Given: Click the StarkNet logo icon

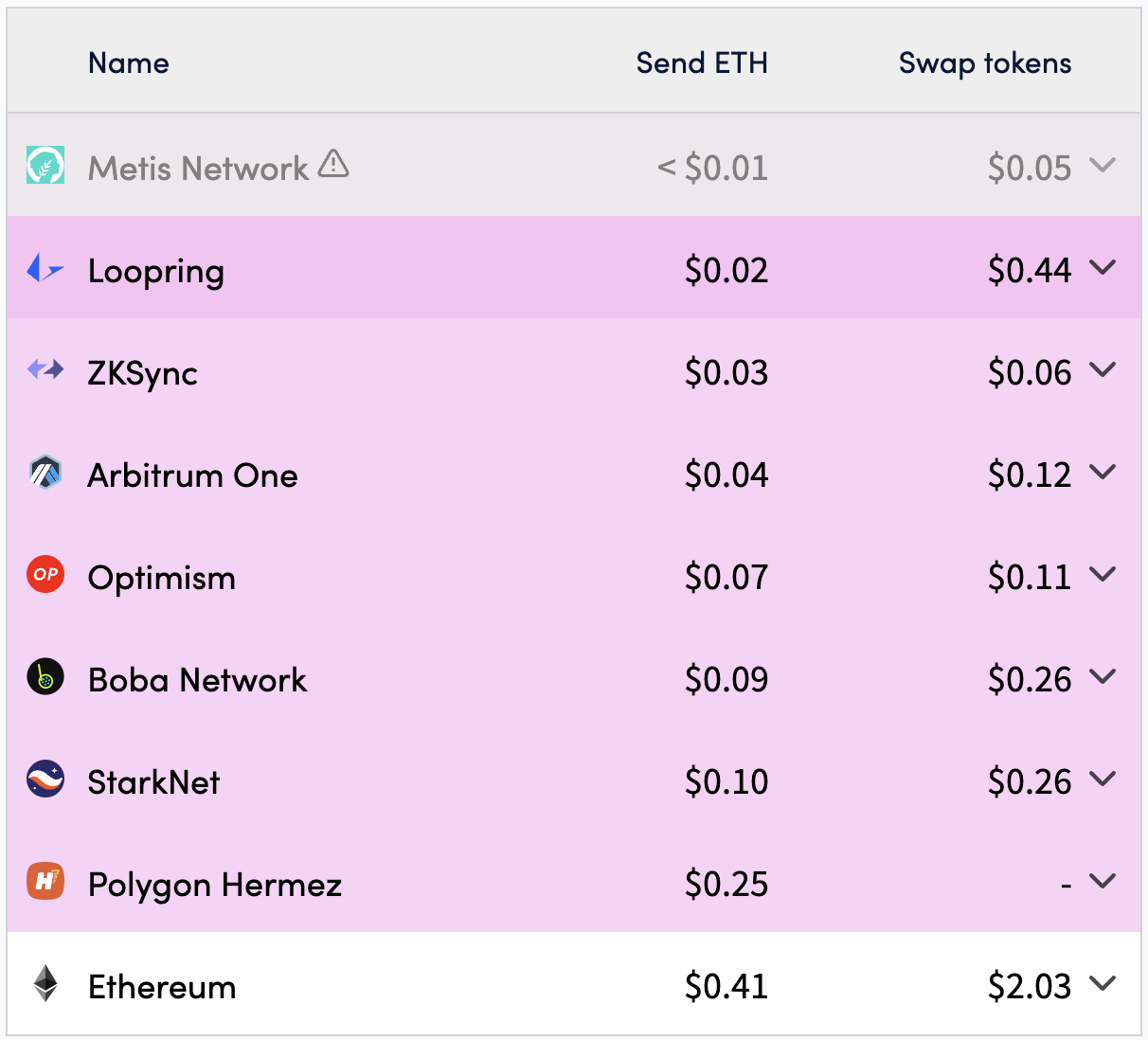Looking at the screenshot, I should click(x=45, y=779).
